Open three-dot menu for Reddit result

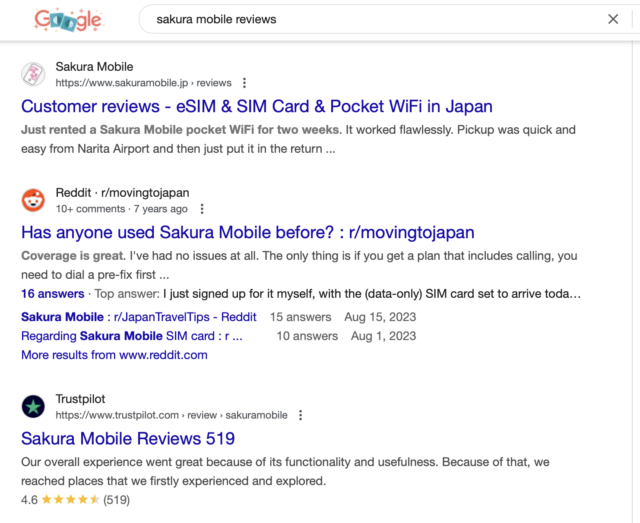[202, 209]
